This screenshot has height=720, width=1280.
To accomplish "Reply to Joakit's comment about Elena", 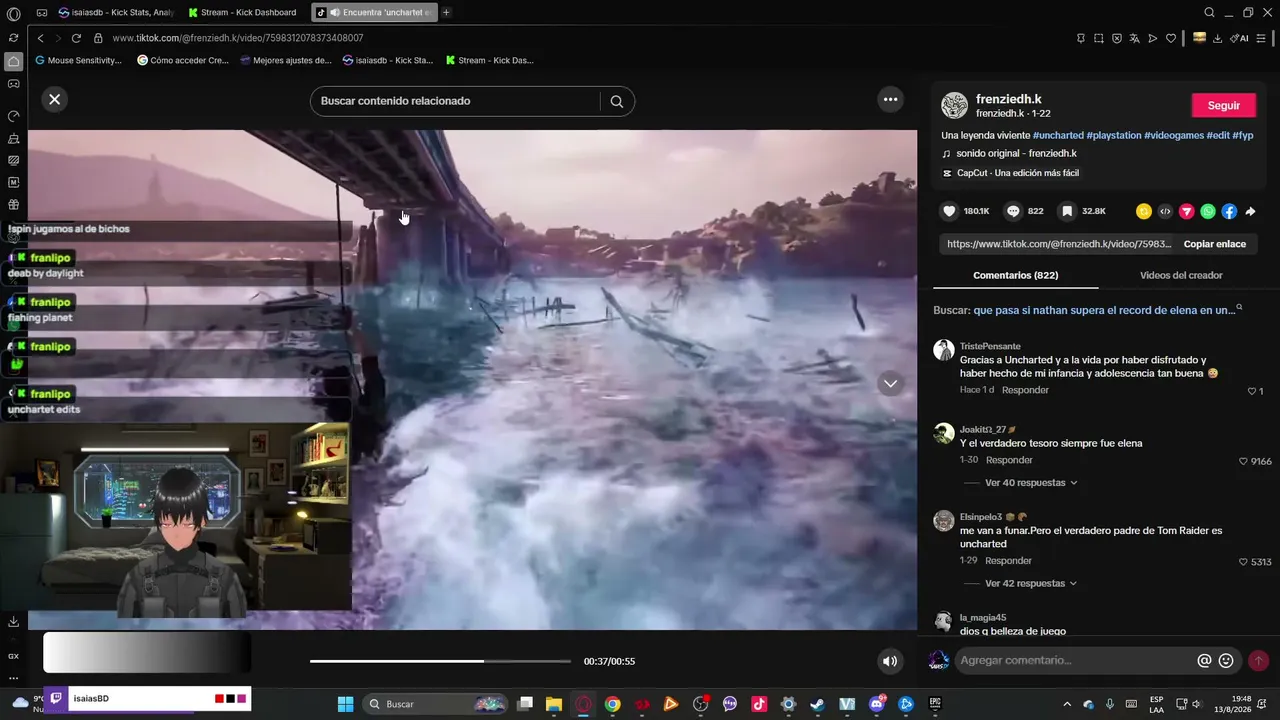I will pos(1009,460).
